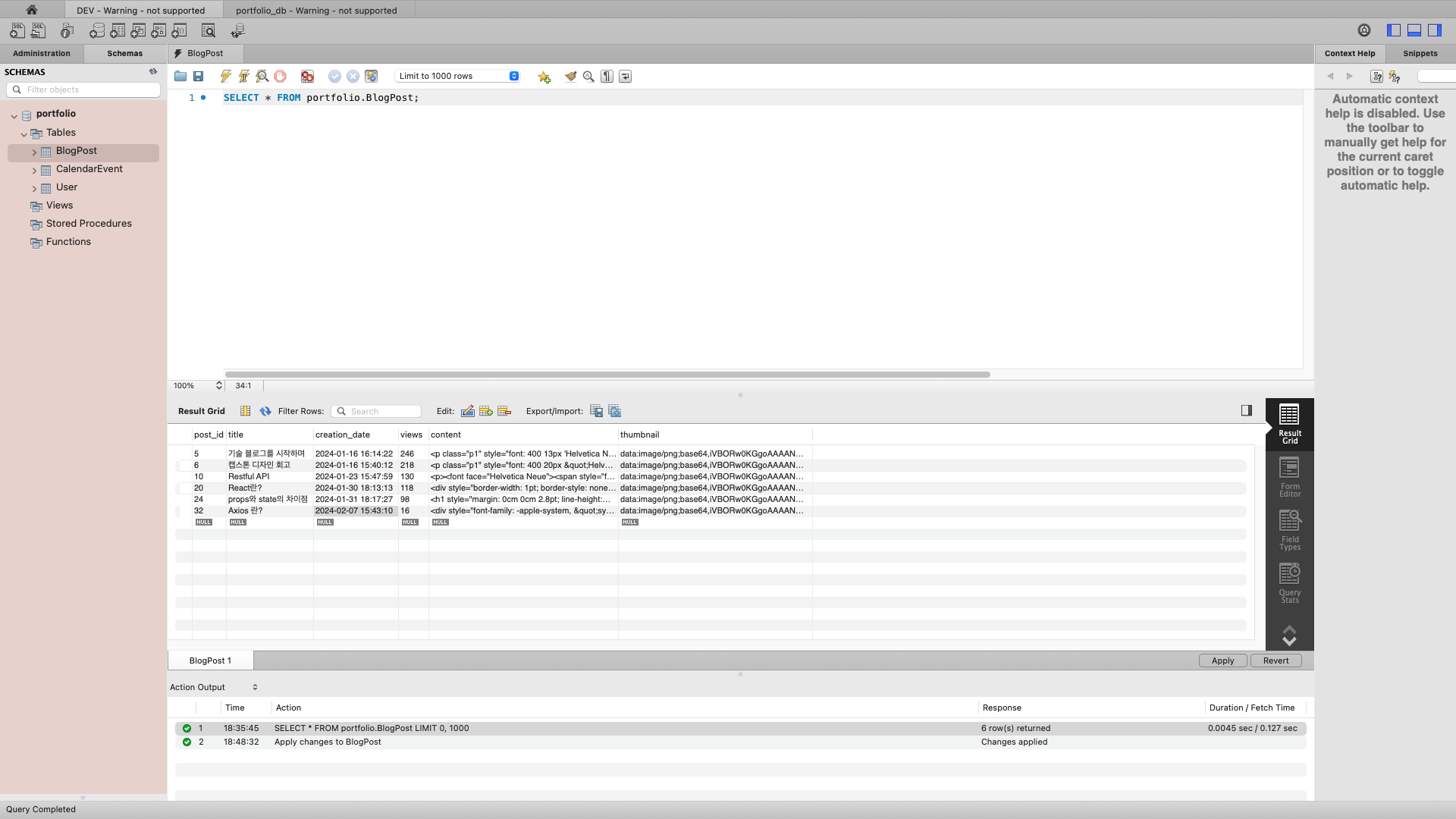The height and width of the screenshot is (819, 1456).
Task: Click the Beautify query broom icon
Action: click(570, 77)
